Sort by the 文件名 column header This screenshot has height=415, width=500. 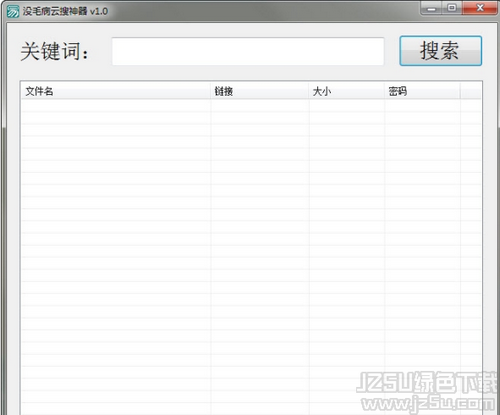[116, 91]
